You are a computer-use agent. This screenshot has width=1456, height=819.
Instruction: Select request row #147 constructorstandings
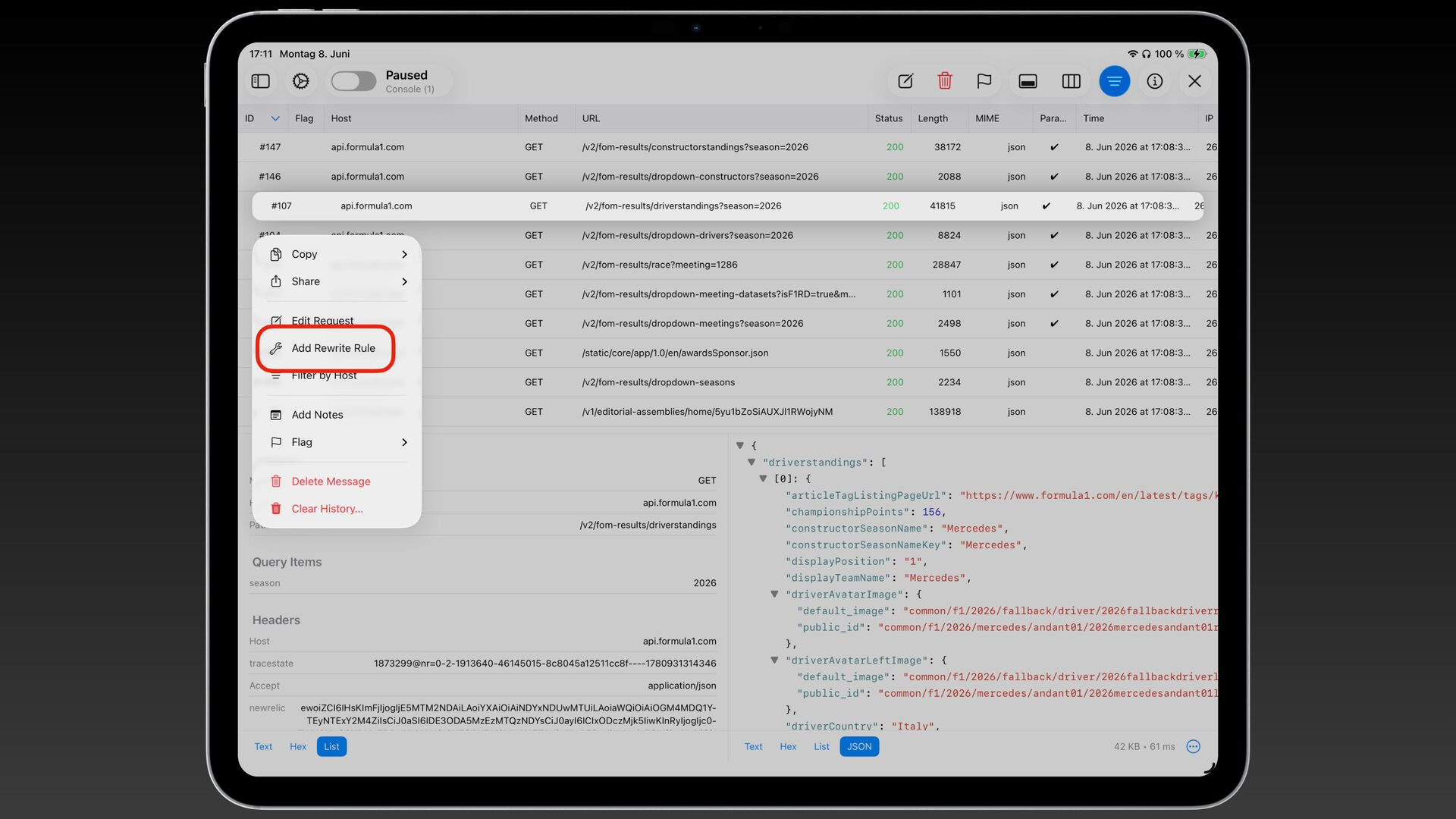click(728, 147)
